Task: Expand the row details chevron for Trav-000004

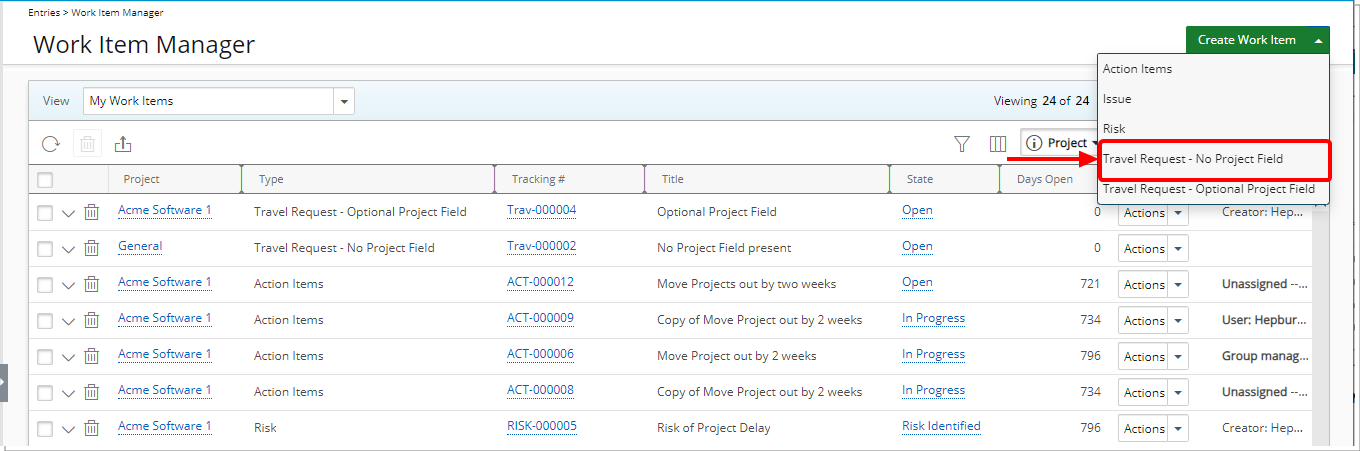Action: coord(68,213)
